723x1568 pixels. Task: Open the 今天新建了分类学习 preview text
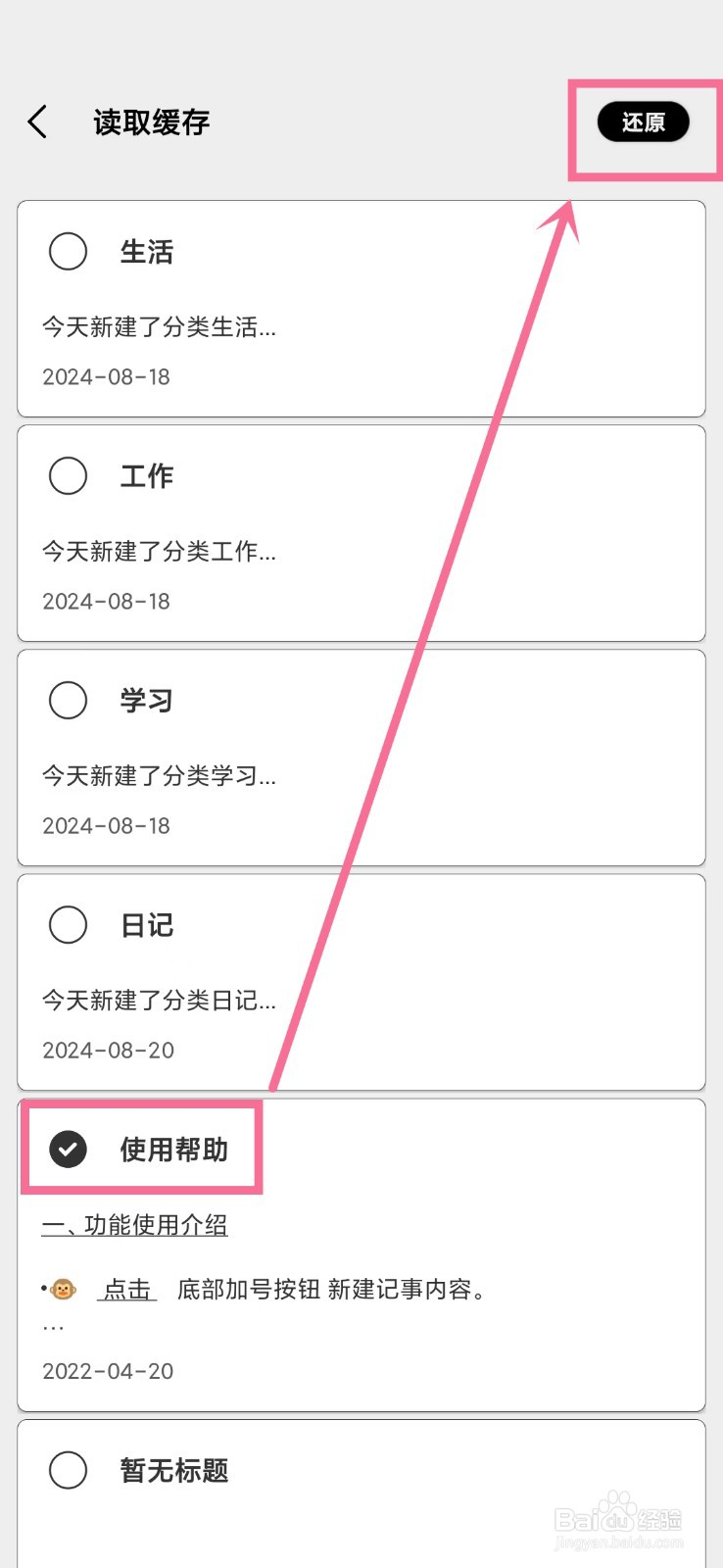[x=159, y=776]
